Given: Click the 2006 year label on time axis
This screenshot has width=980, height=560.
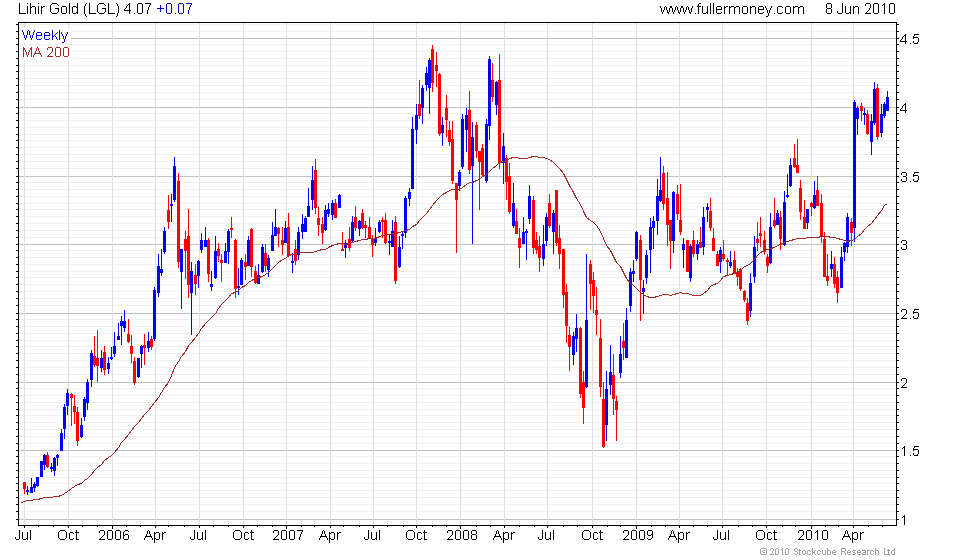Looking at the screenshot, I should pyautogui.click(x=114, y=536).
